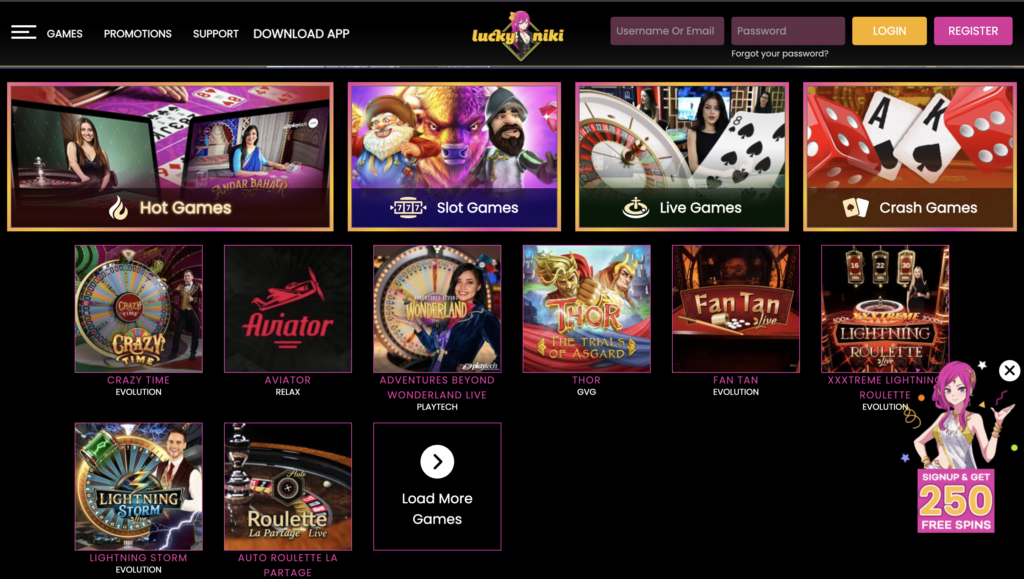
Task: Click the 777 slot machine icon
Action: 408,208
